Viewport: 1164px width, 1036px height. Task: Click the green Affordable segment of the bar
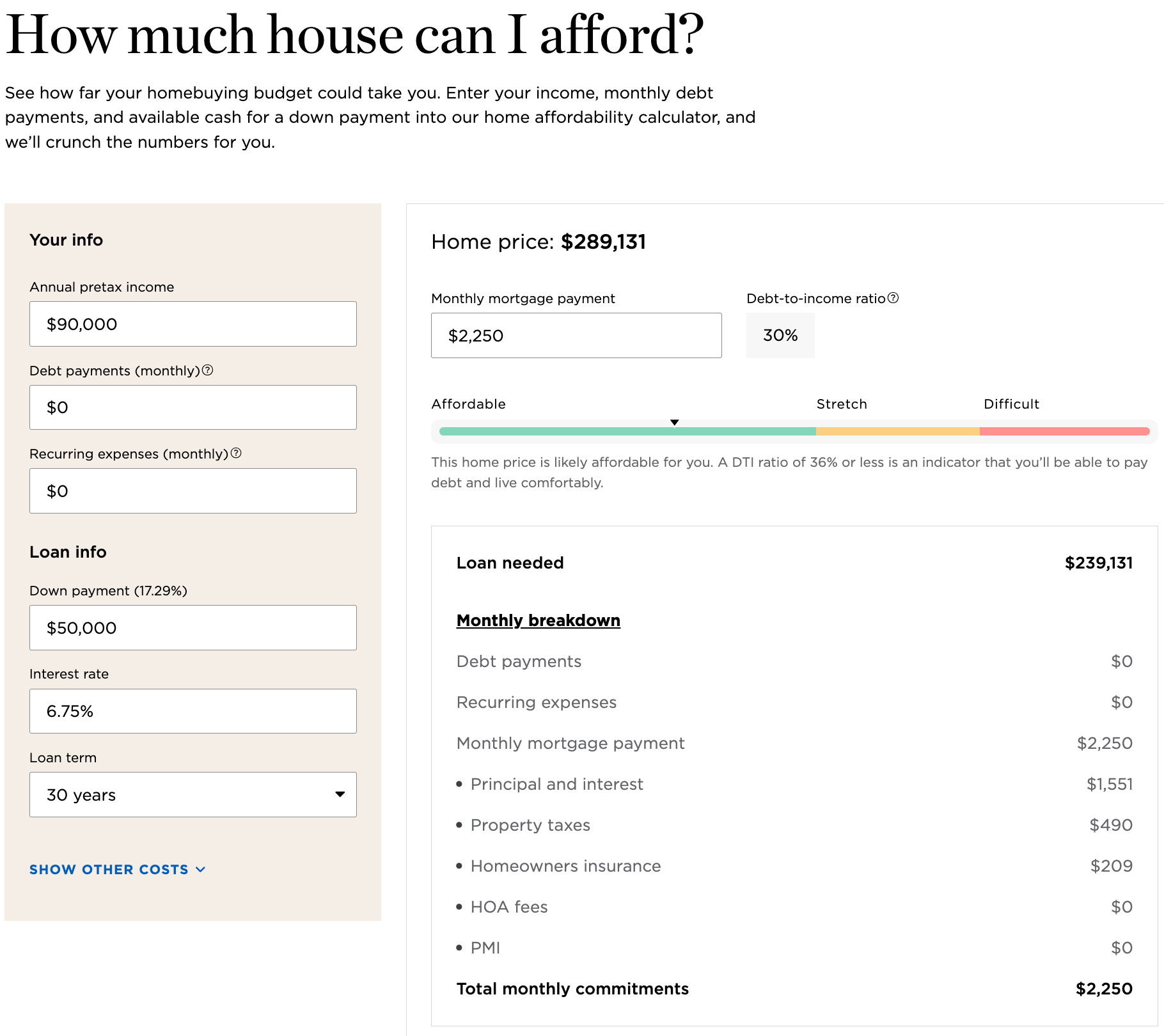pos(627,432)
